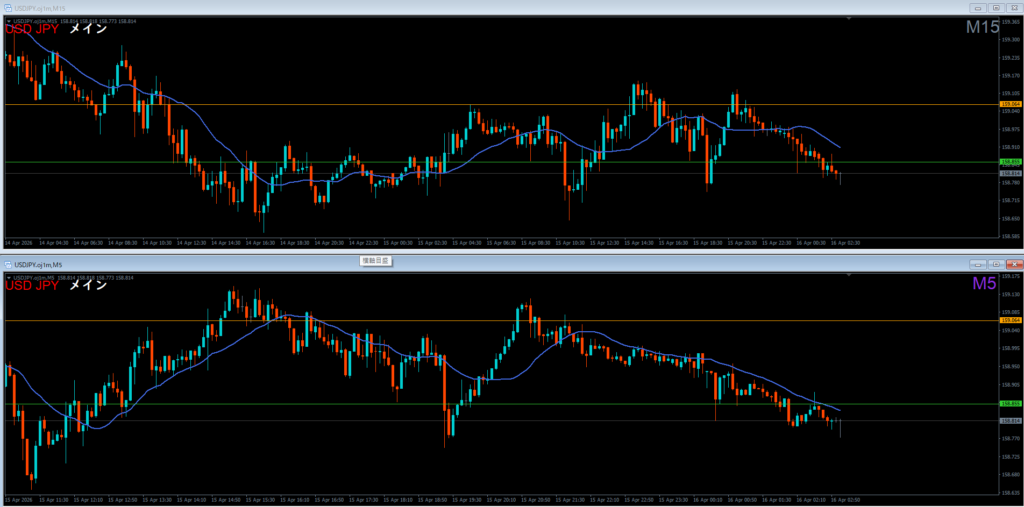This screenshot has width=1024, height=507.
Task: Click 158.635 on the M5 price scale
Action: [1010, 492]
